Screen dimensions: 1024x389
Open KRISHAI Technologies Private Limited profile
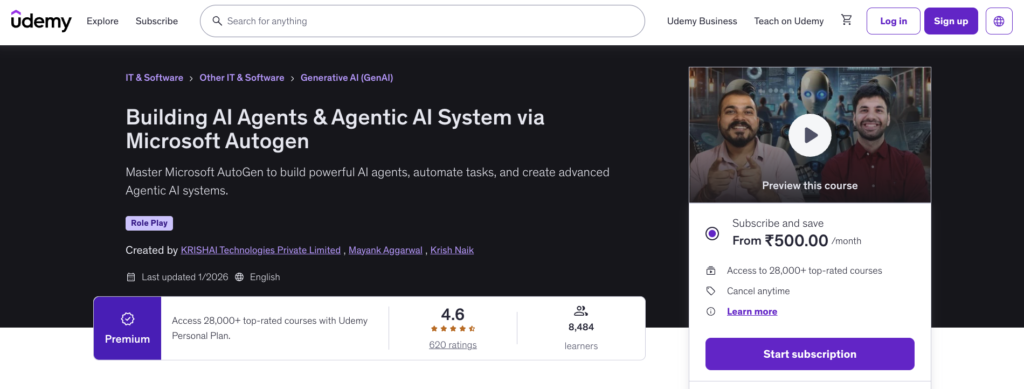(261, 250)
